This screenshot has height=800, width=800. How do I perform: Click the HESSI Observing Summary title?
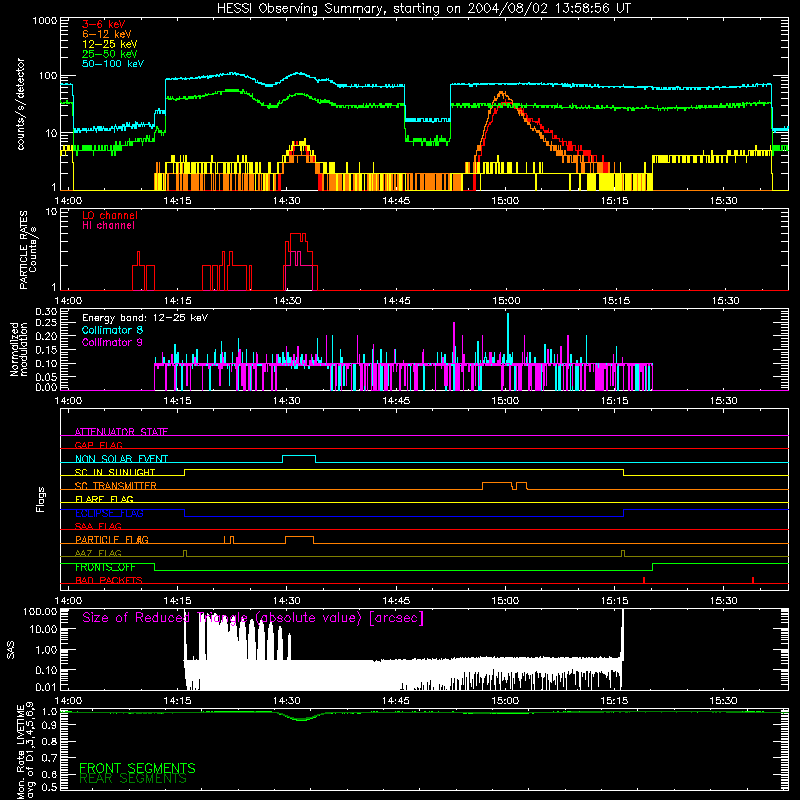pyautogui.click(x=424, y=9)
